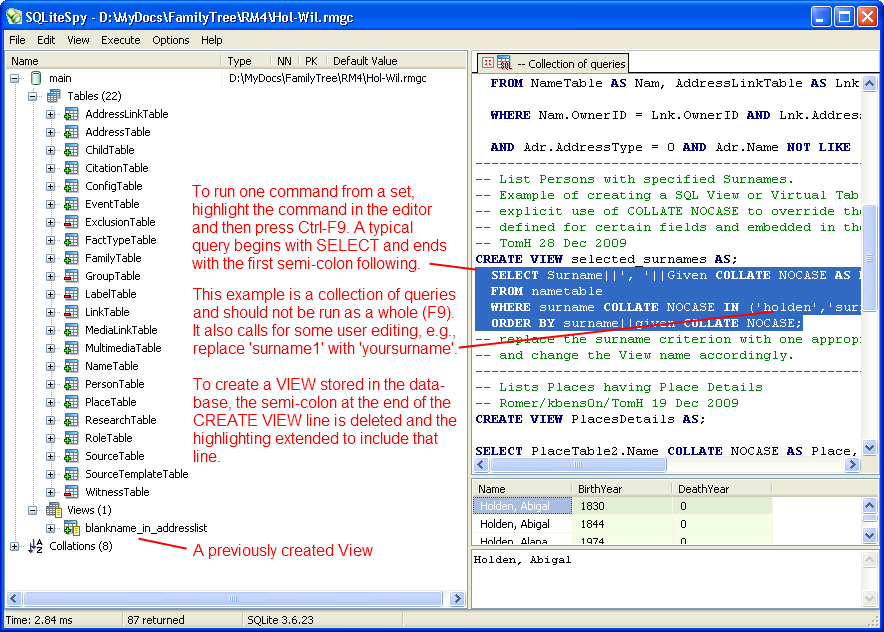Click the GroupTable table icon
884x632 pixels.
point(71,276)
